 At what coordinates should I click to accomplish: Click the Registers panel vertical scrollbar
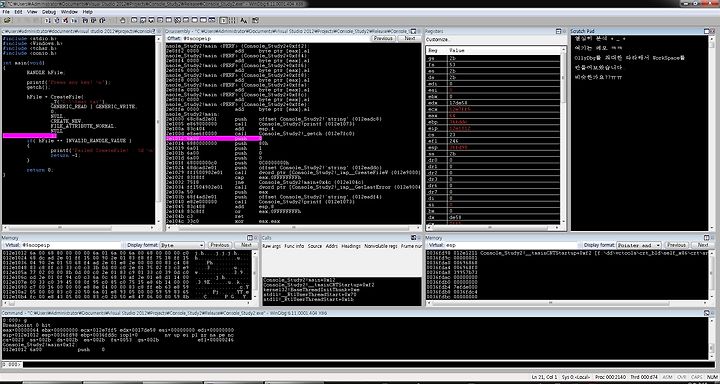[563, 136]
